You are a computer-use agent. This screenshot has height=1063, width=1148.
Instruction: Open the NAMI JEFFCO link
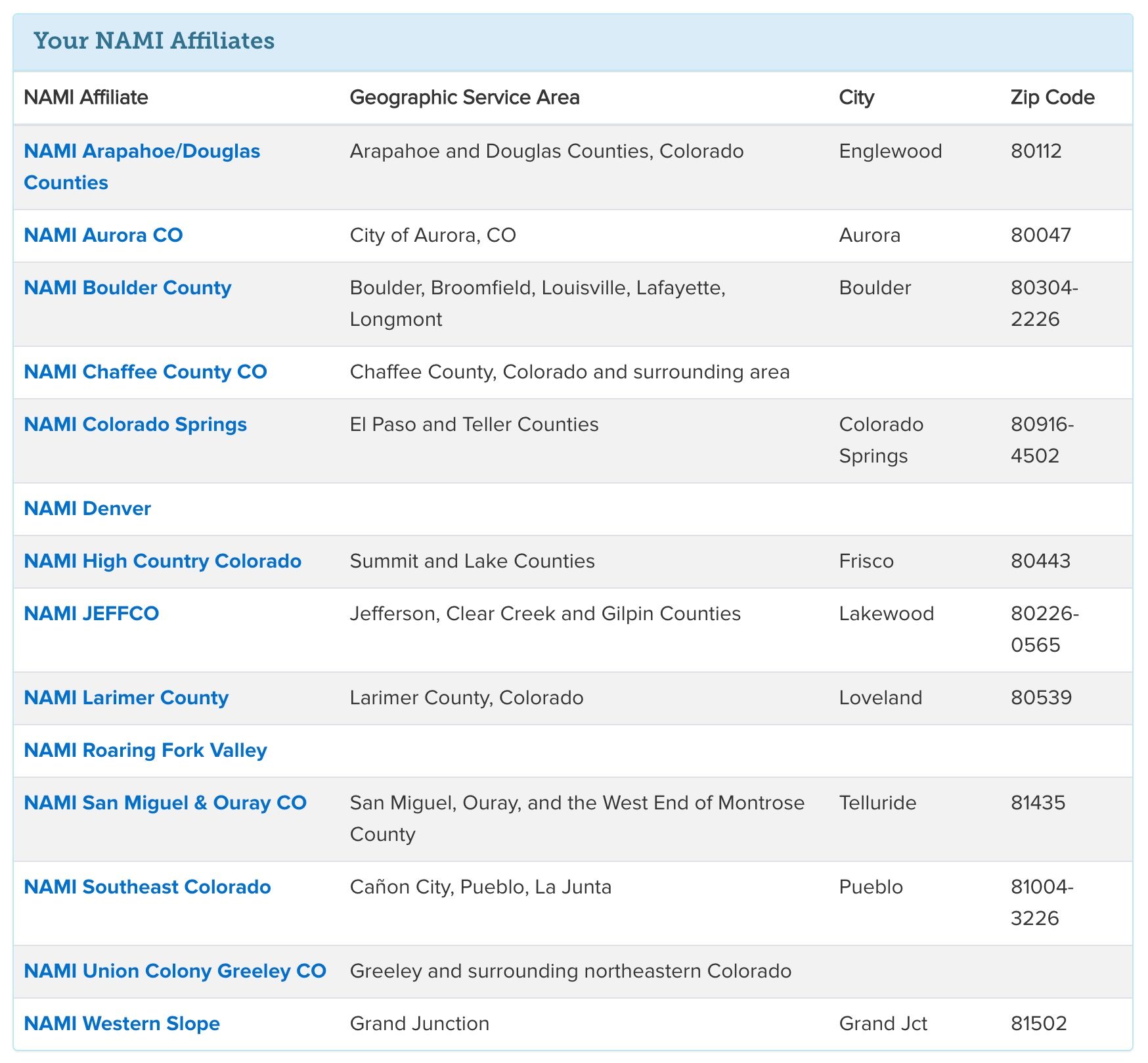[x=91, y=614]
